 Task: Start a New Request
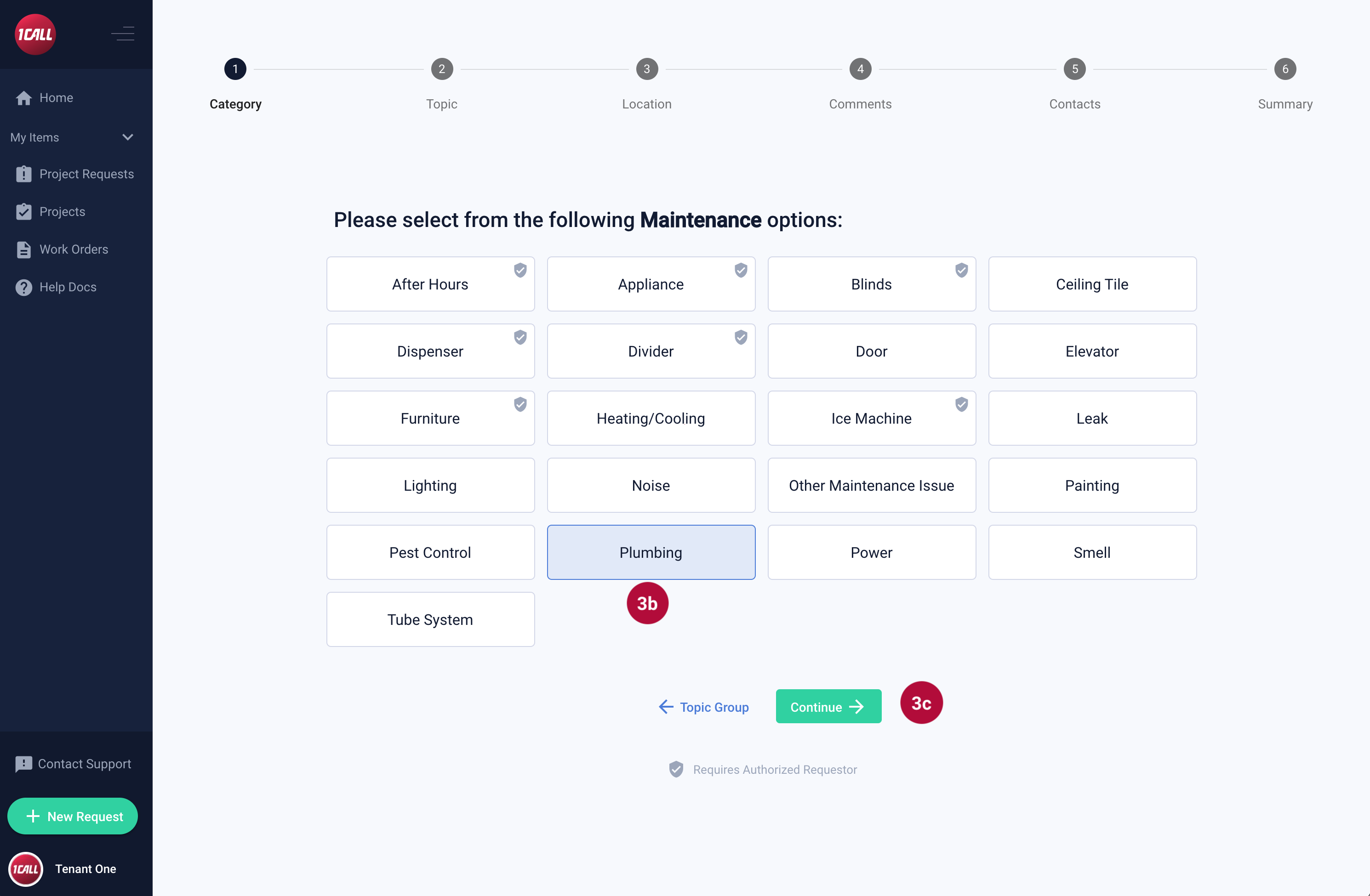73,816
